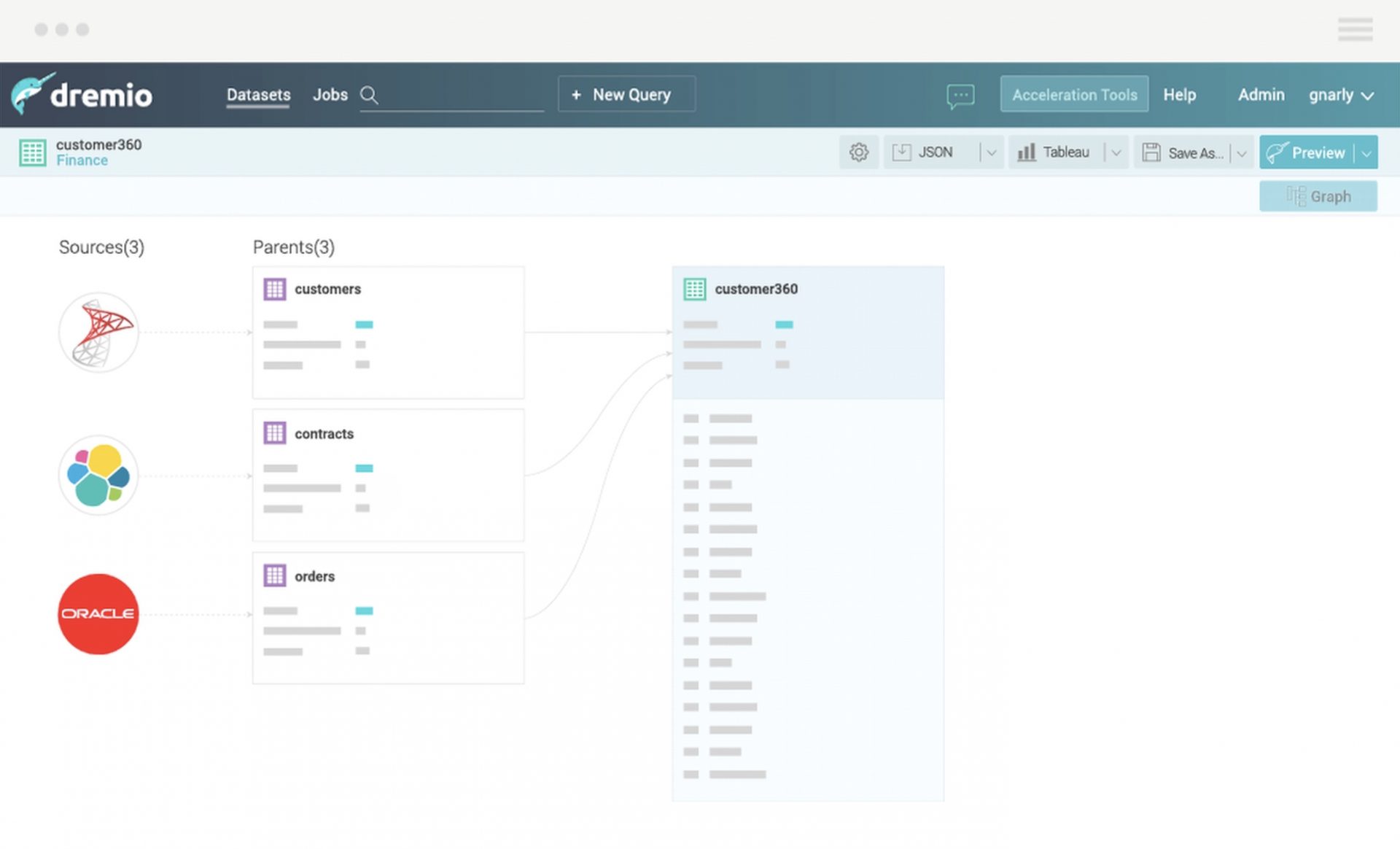Click the JSON button label
Screen dimensions: 1400x849
point(936,152)
